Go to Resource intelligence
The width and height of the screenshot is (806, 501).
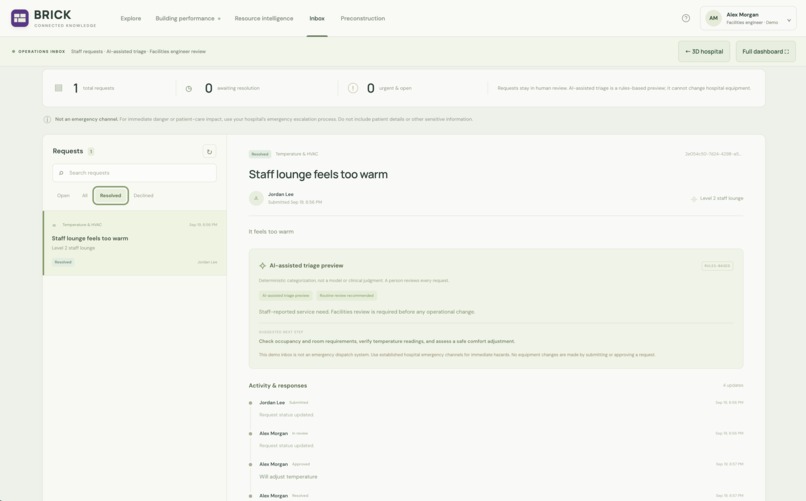[264, 18]
